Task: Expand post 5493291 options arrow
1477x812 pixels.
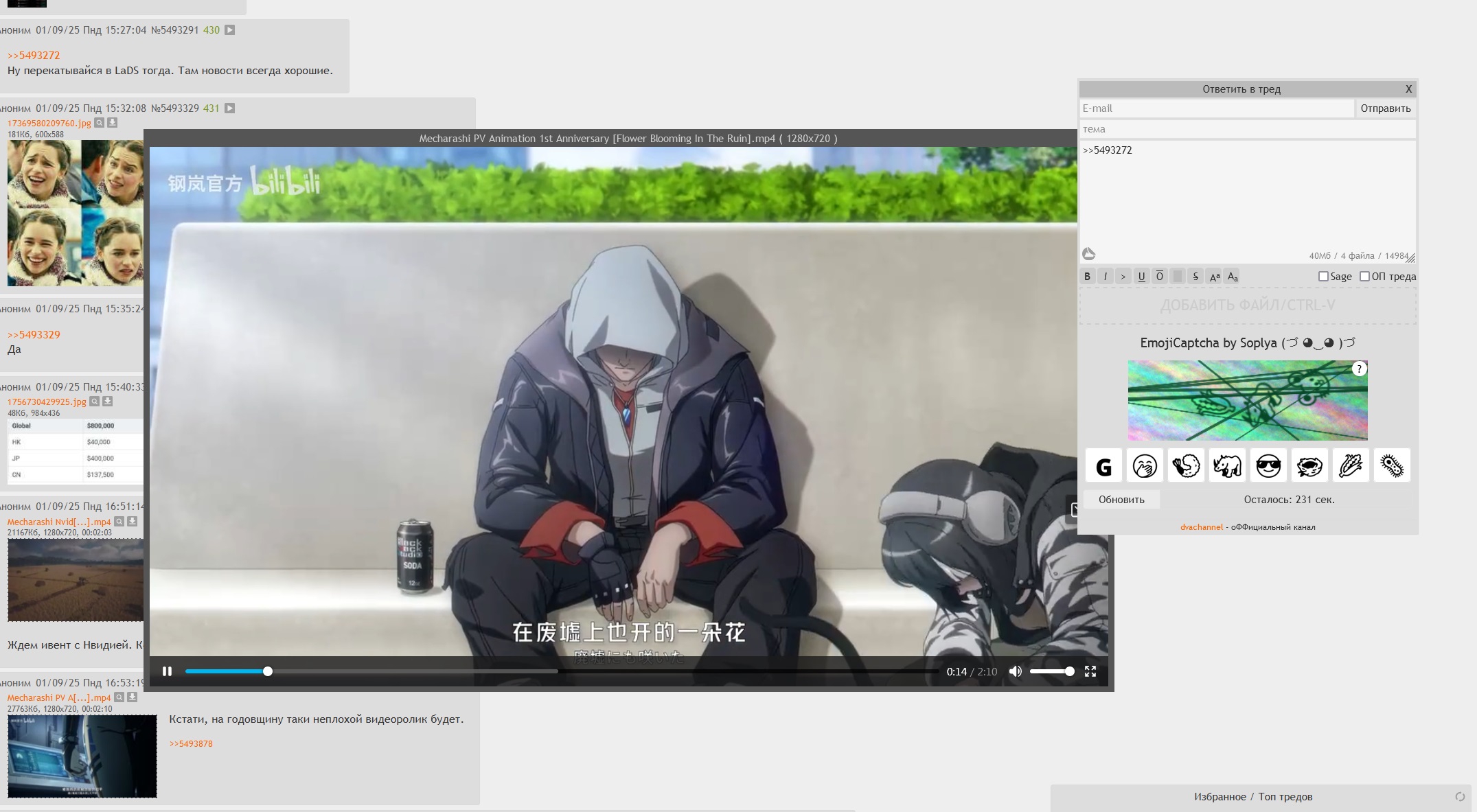Action: tap(230, 30)
